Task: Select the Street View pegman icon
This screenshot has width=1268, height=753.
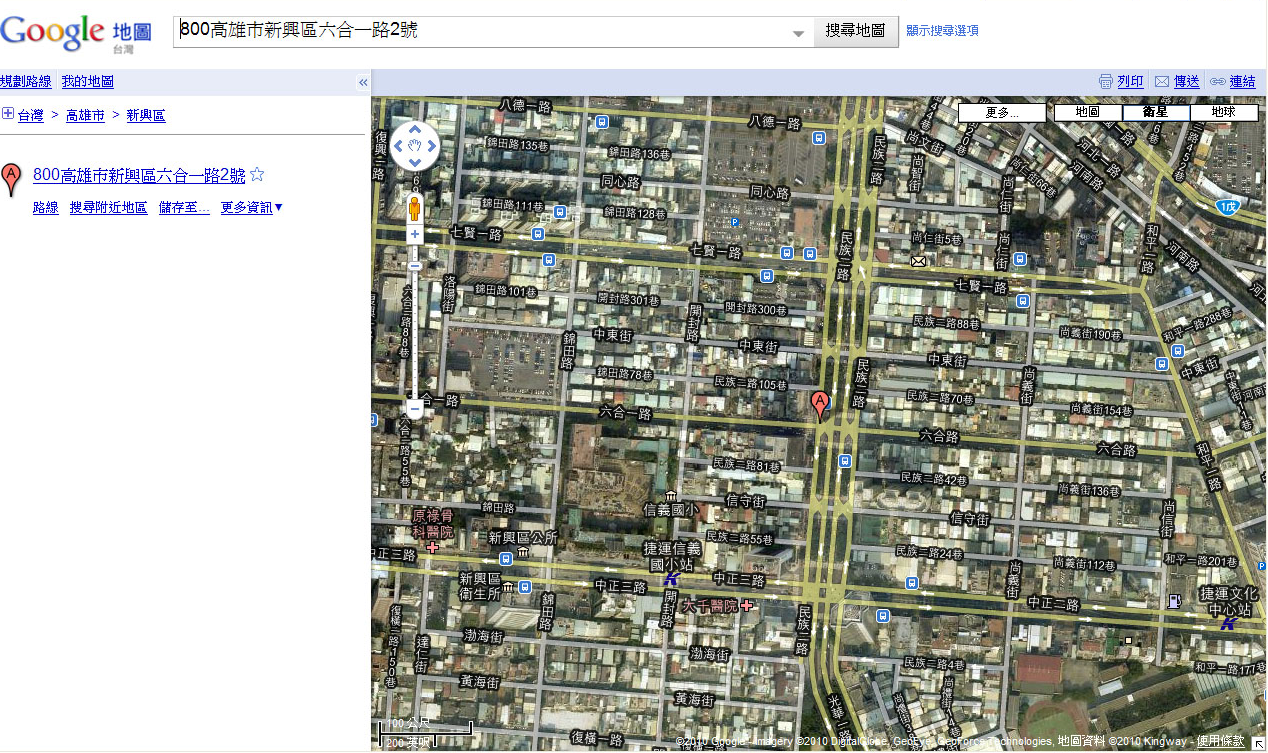Action: [414, 208]
